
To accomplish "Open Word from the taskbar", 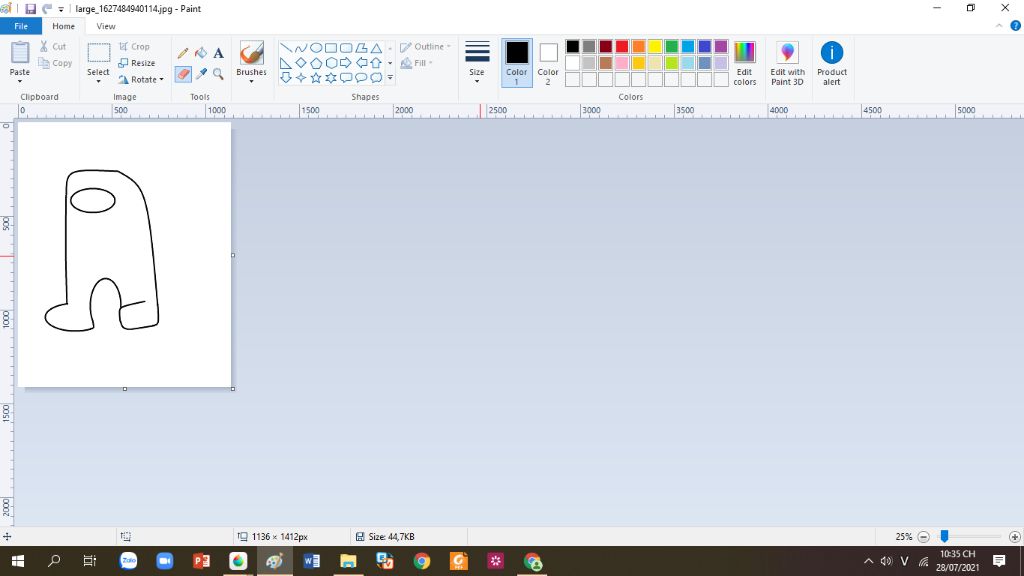I will tap(312, 561).
